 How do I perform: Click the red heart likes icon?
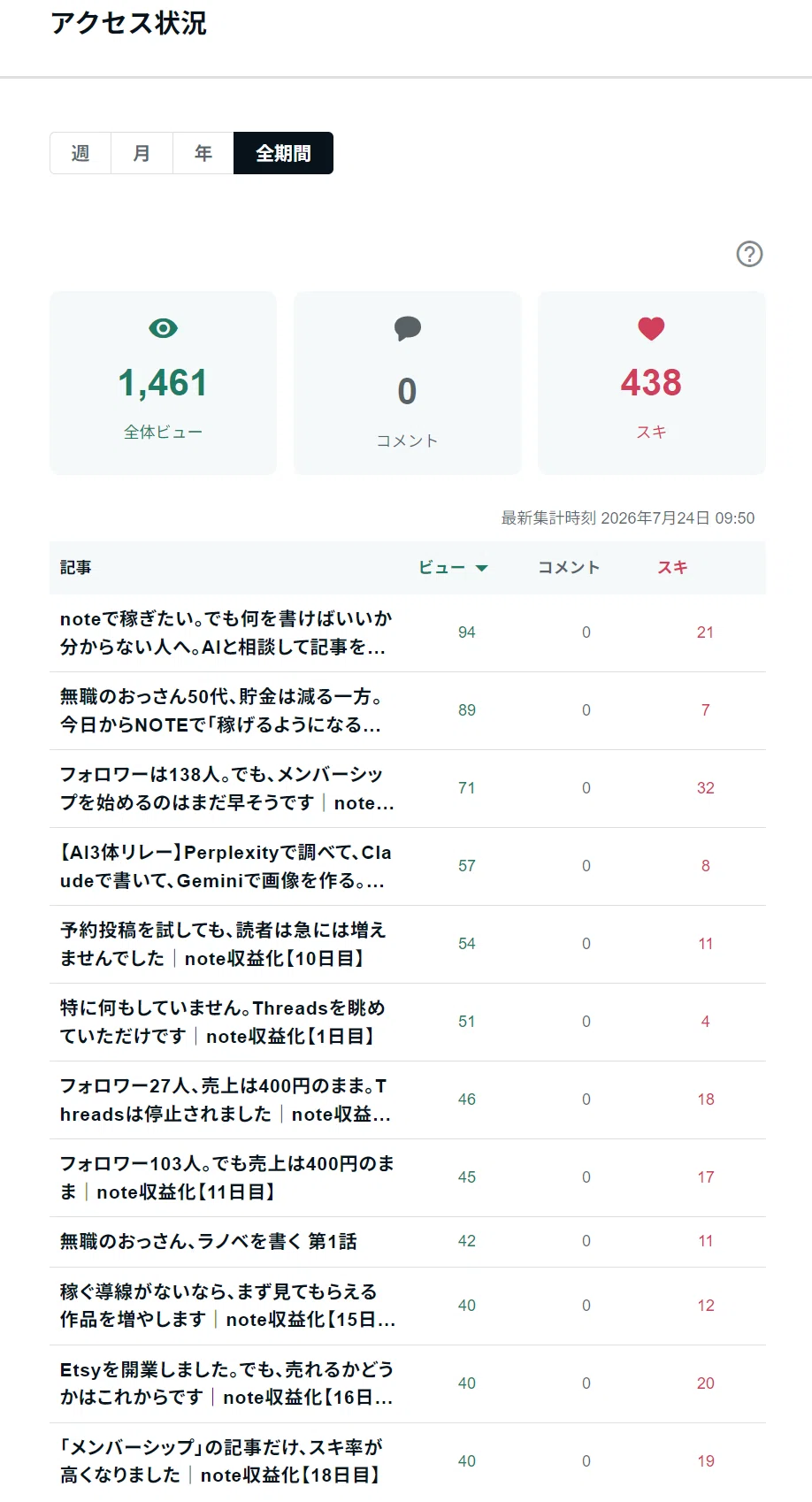(x=651, y=328)
